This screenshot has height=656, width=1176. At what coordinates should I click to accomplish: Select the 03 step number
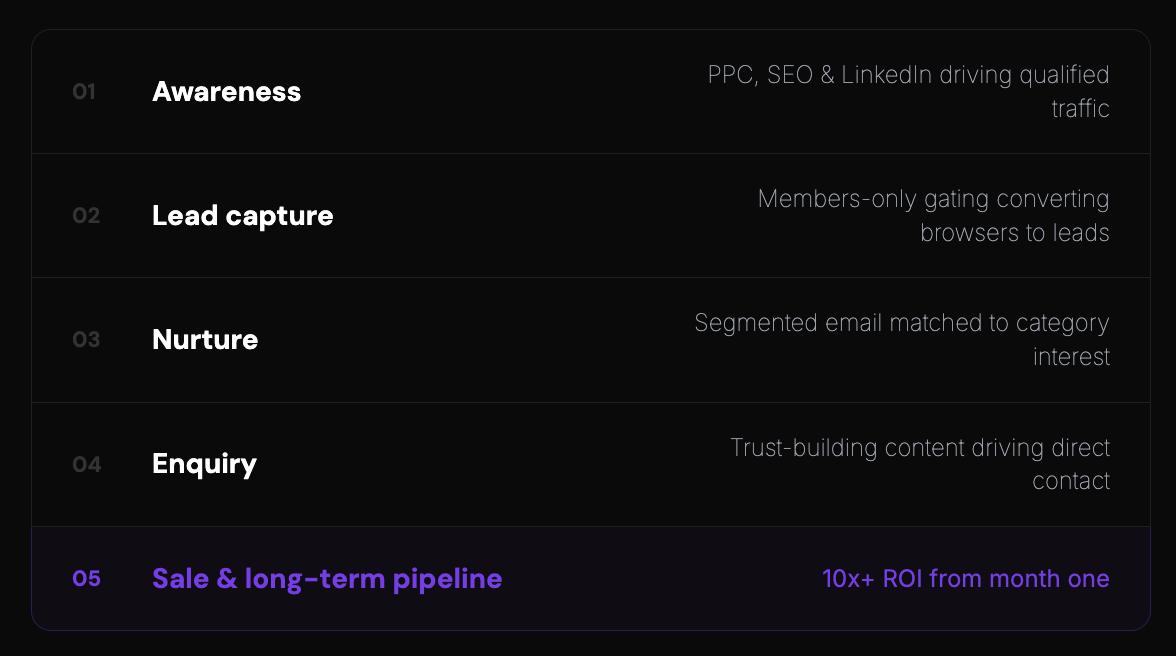click(86, 340)
